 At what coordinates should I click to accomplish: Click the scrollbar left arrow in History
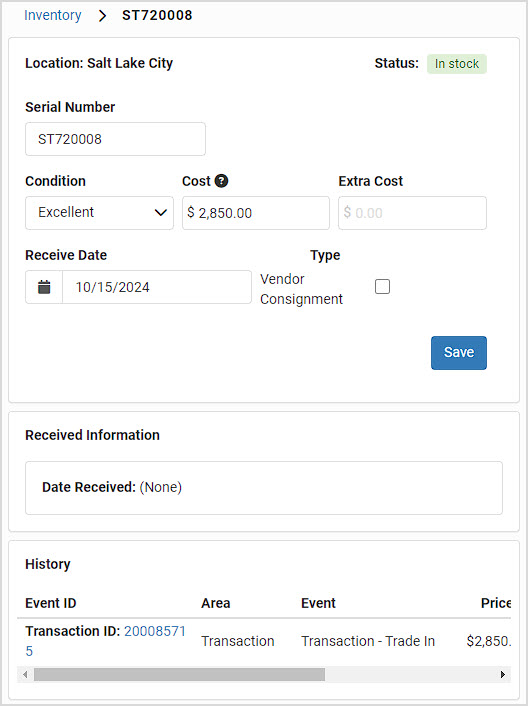(25, 674)
